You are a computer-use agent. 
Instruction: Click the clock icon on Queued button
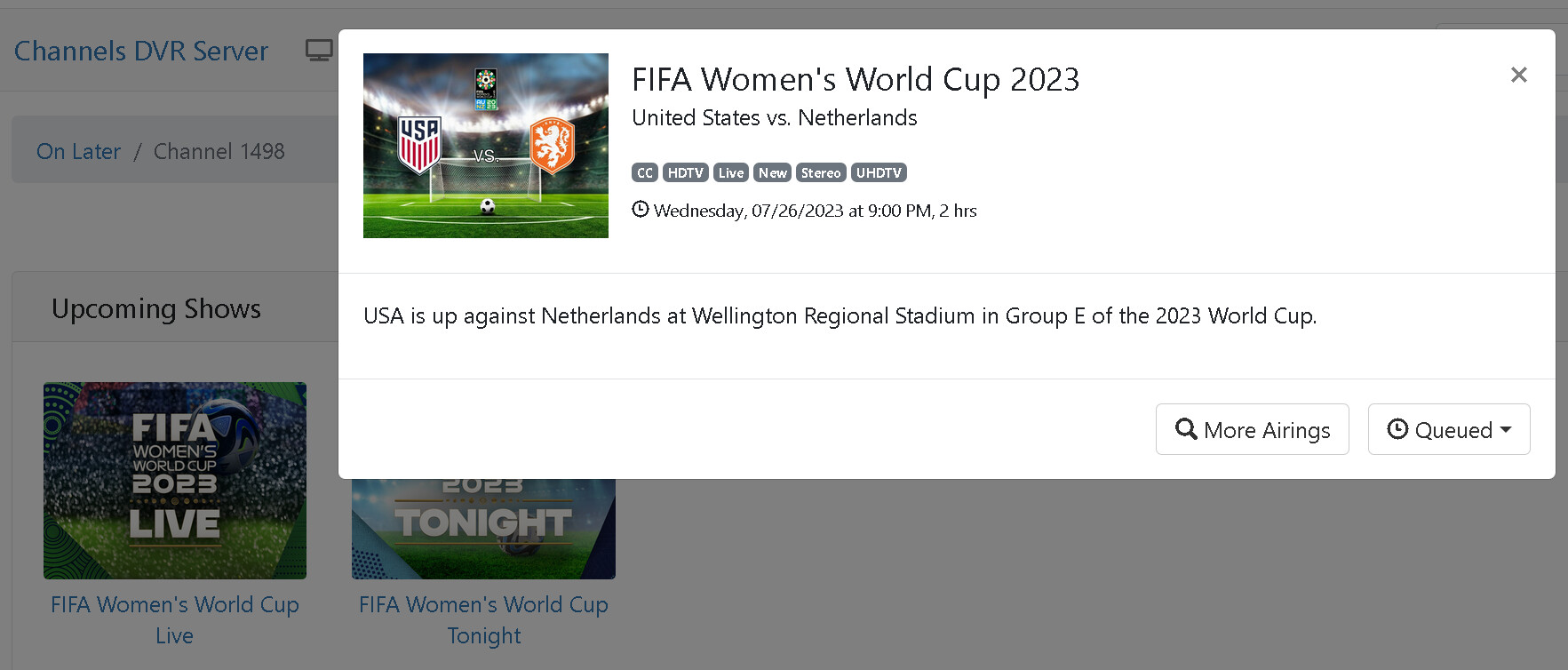pyautogui.click(x=1397, y=429)
